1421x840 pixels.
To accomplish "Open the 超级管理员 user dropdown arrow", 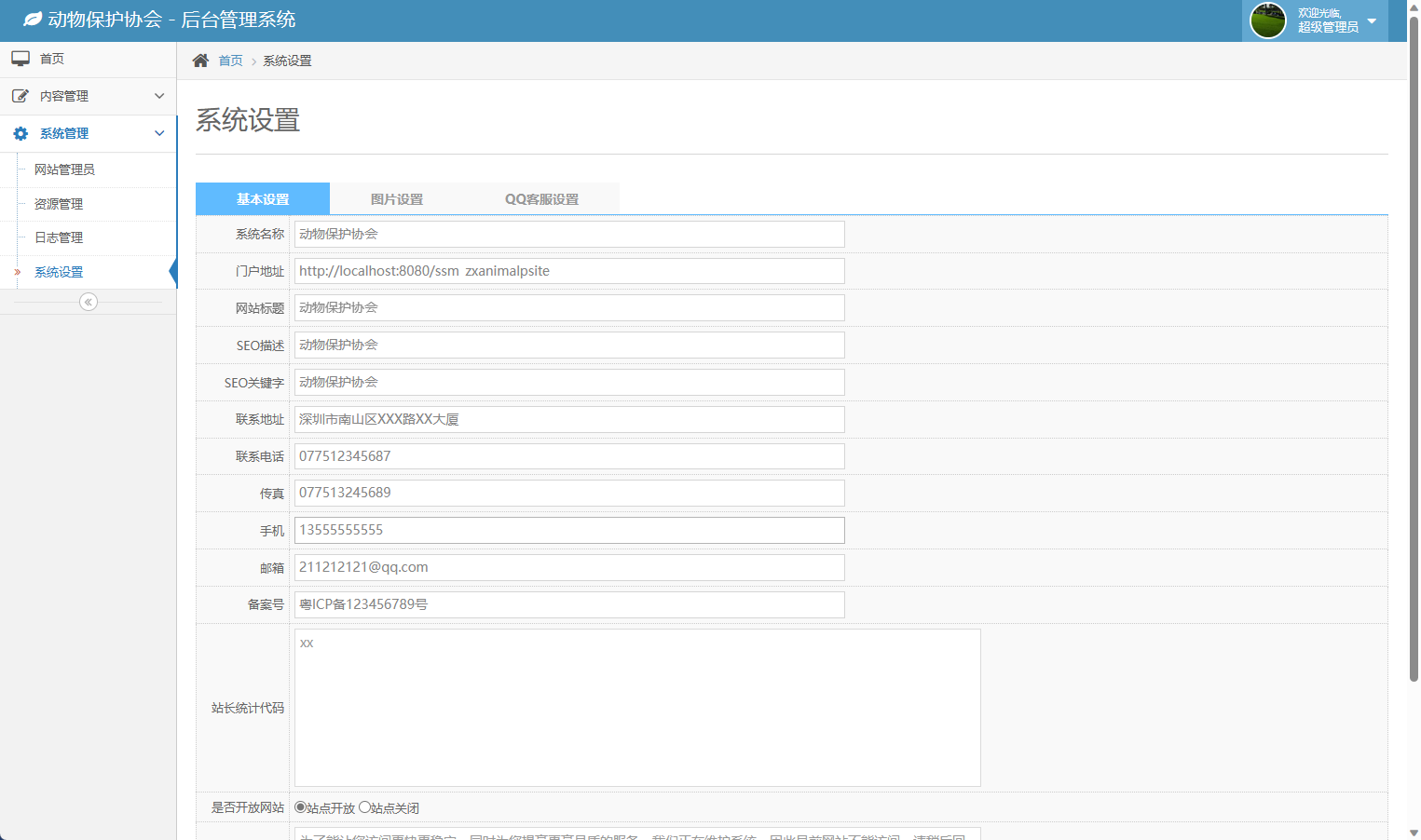I will point(1372,20).
